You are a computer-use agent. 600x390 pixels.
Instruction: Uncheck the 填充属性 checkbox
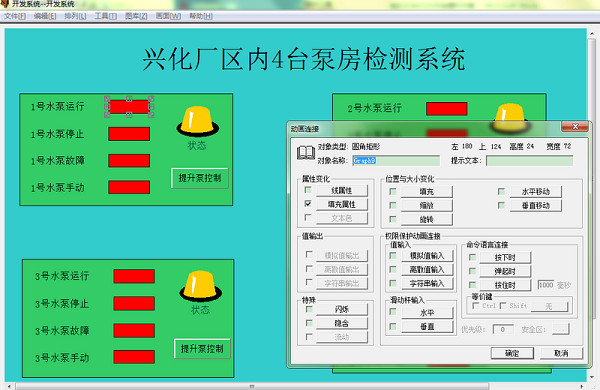[x=308, y=204]
